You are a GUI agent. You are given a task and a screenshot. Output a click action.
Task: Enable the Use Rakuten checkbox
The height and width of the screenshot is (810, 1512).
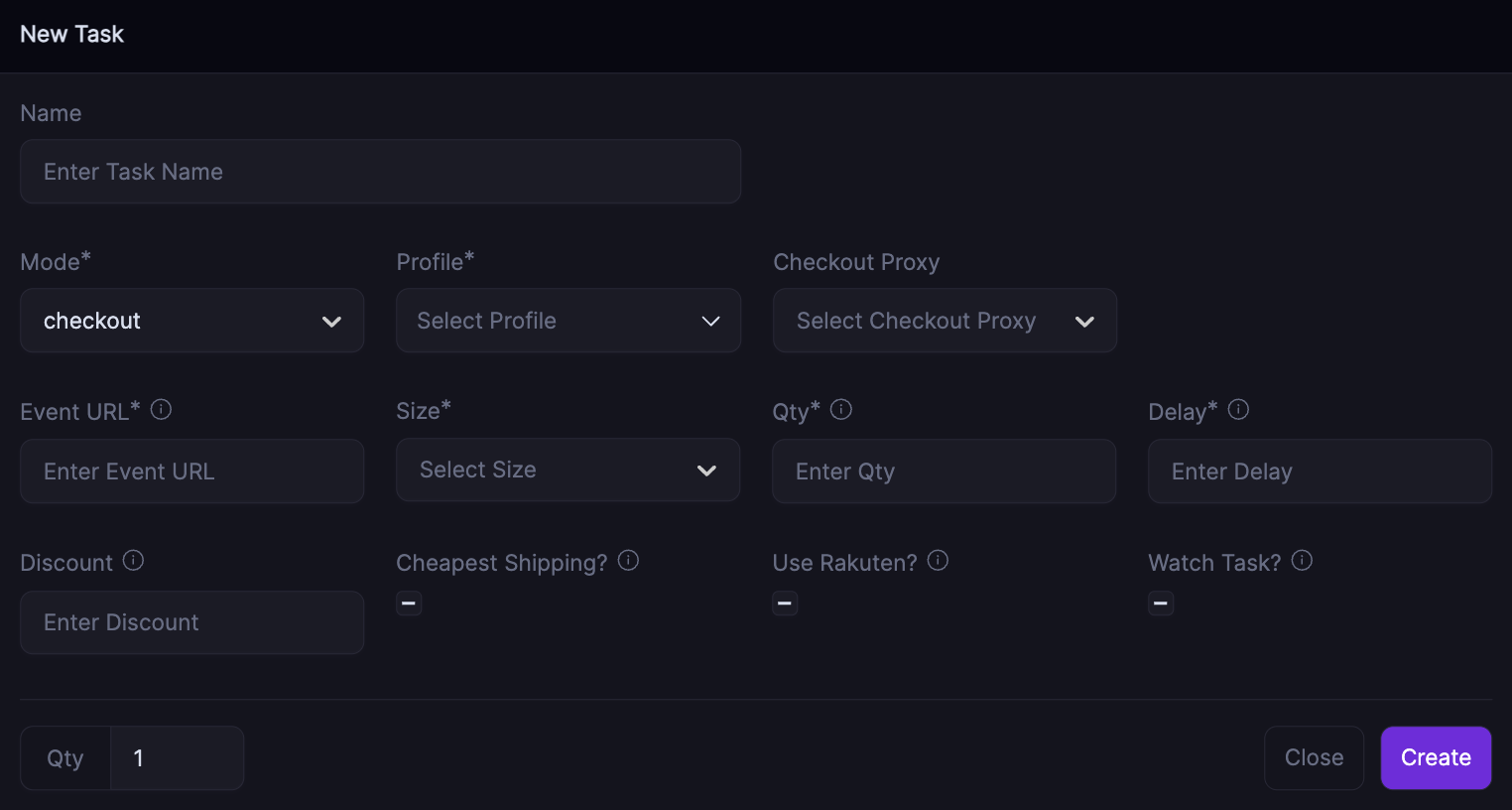pos(785,604)
